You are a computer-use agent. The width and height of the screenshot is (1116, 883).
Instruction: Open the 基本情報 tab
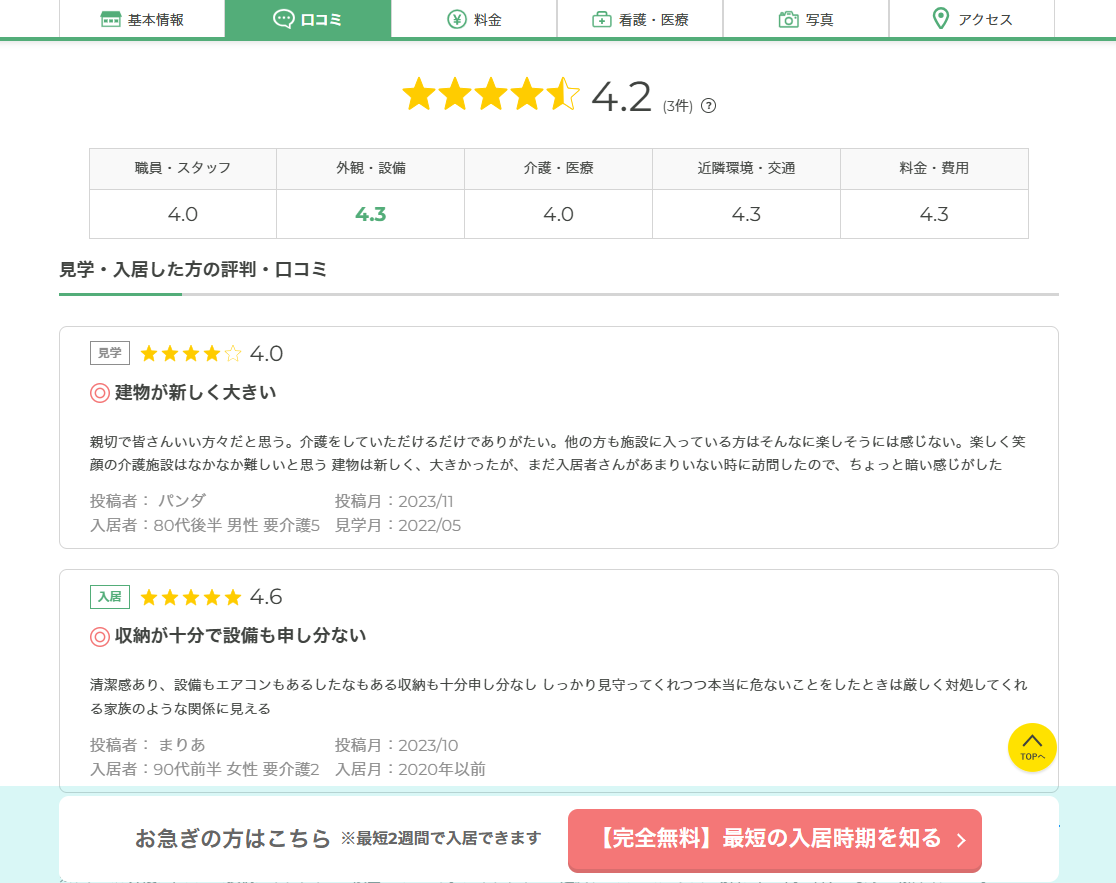coord(142,19)
